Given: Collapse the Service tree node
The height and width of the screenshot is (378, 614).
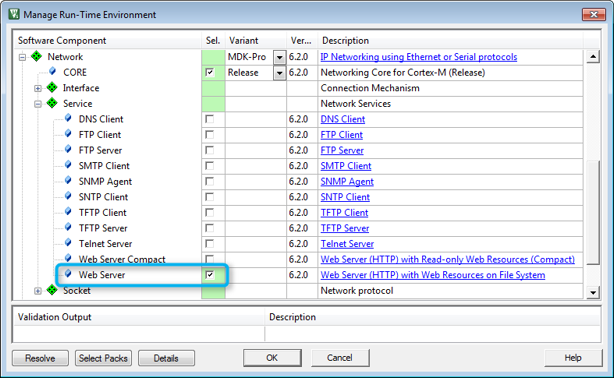Looking at the screenshot, I should [38, 104].
